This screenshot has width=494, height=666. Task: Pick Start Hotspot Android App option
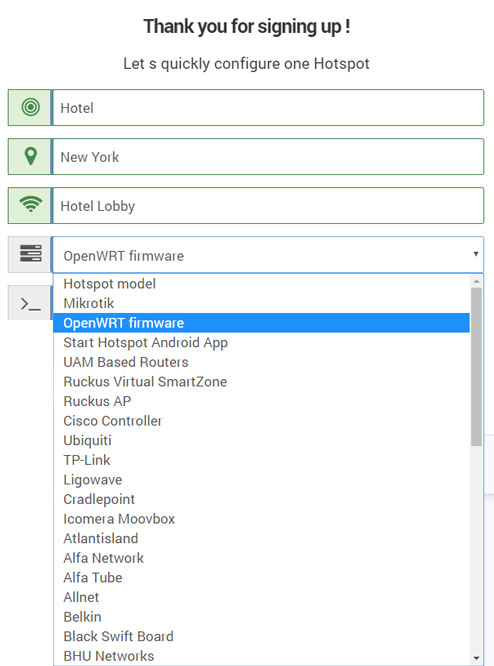point(261,342)
